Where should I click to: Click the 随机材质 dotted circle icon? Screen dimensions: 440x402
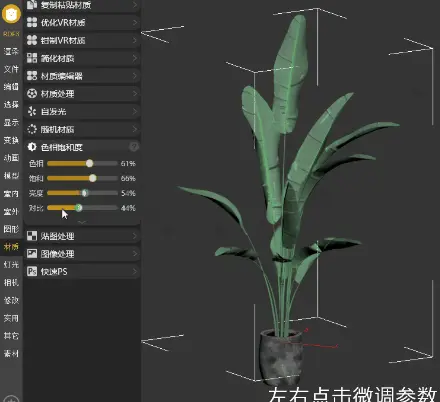[32, 129]
